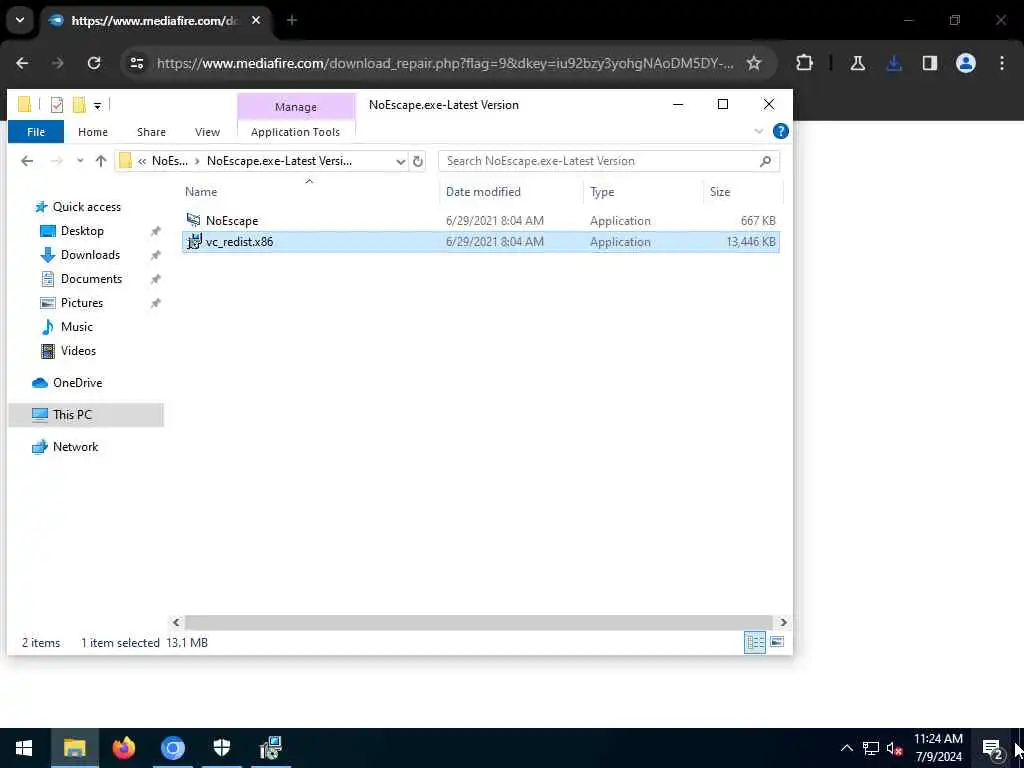Bookmark this page with star icon
The width and height of the screenshot is (1024, 768).
(x=754, y=63)
